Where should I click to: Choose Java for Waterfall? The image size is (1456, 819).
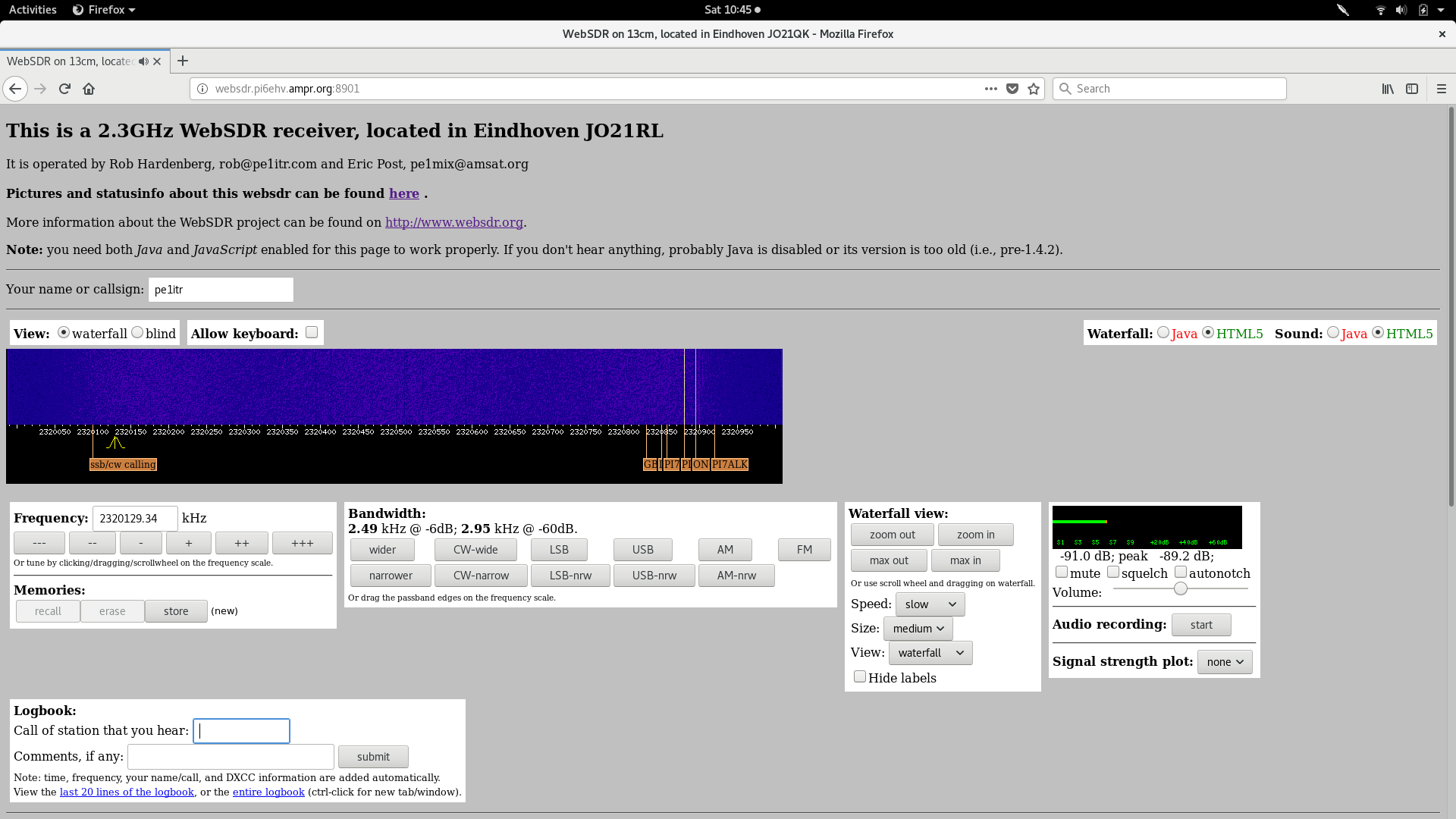coord(1163,332)
